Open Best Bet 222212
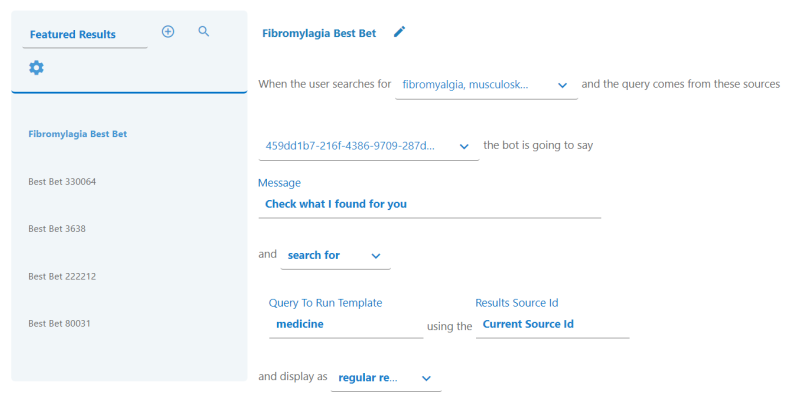Viewport: 792px width, 406px height. (x=61, y=276)
